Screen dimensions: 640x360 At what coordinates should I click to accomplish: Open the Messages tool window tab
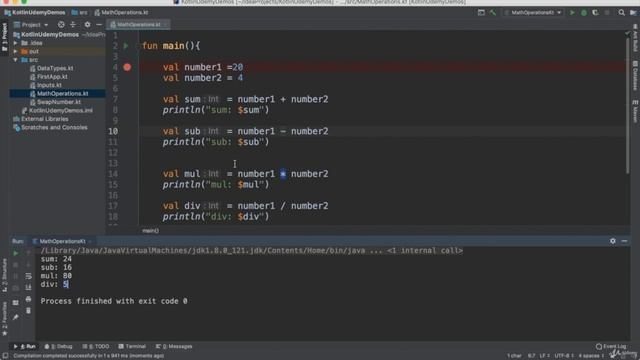[174, 347]
